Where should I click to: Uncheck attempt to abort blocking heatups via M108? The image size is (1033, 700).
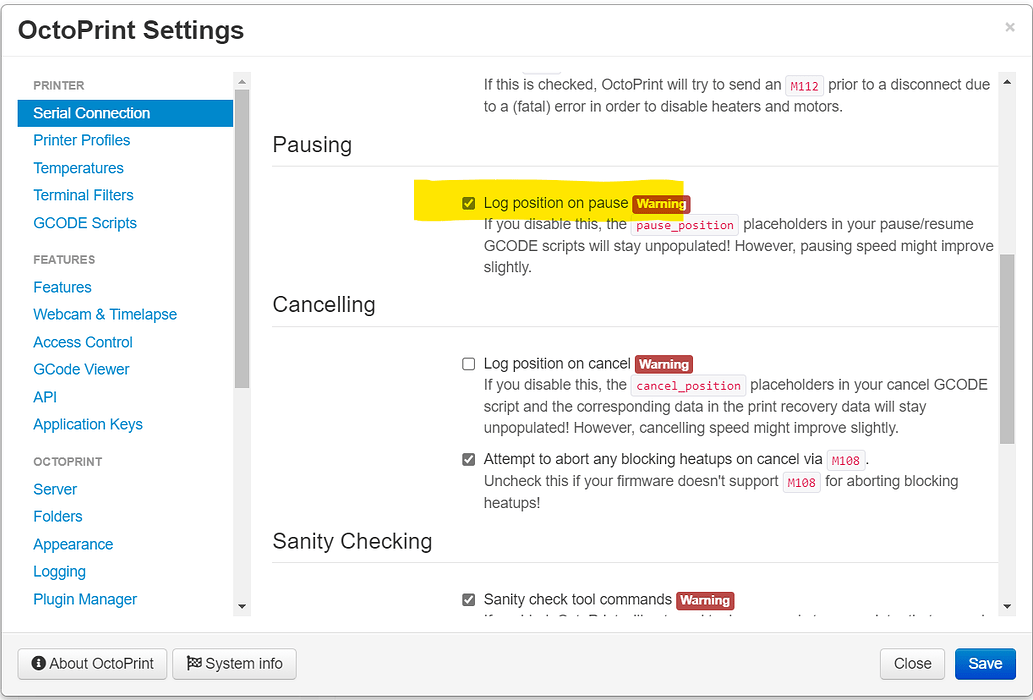(468, 459)
